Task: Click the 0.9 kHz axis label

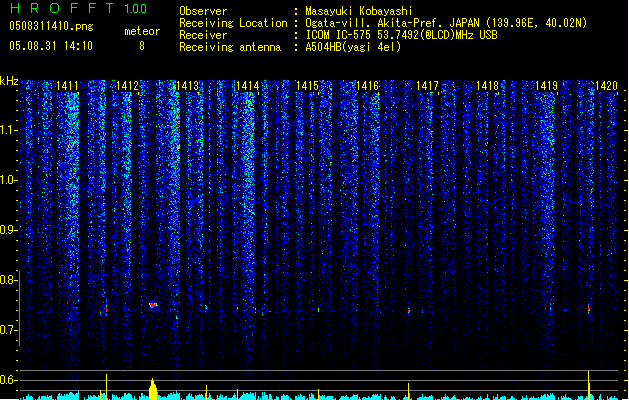Action: 8,230
